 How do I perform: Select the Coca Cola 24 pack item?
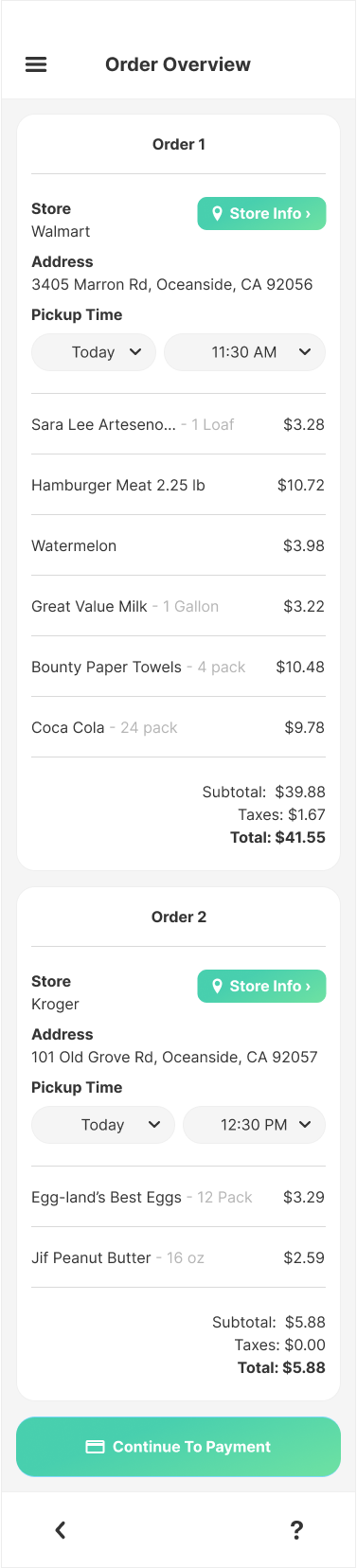[x=178, y=727]
